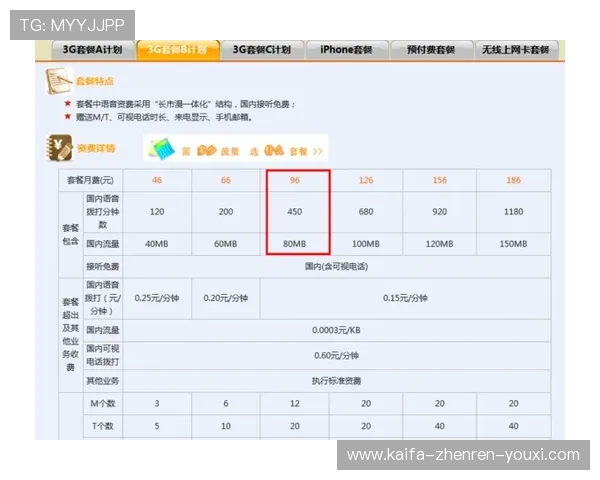Select the 66 monthly fee cell
Image resolution: width=600 pixels, height=480 pixels.
pos(226,180)
